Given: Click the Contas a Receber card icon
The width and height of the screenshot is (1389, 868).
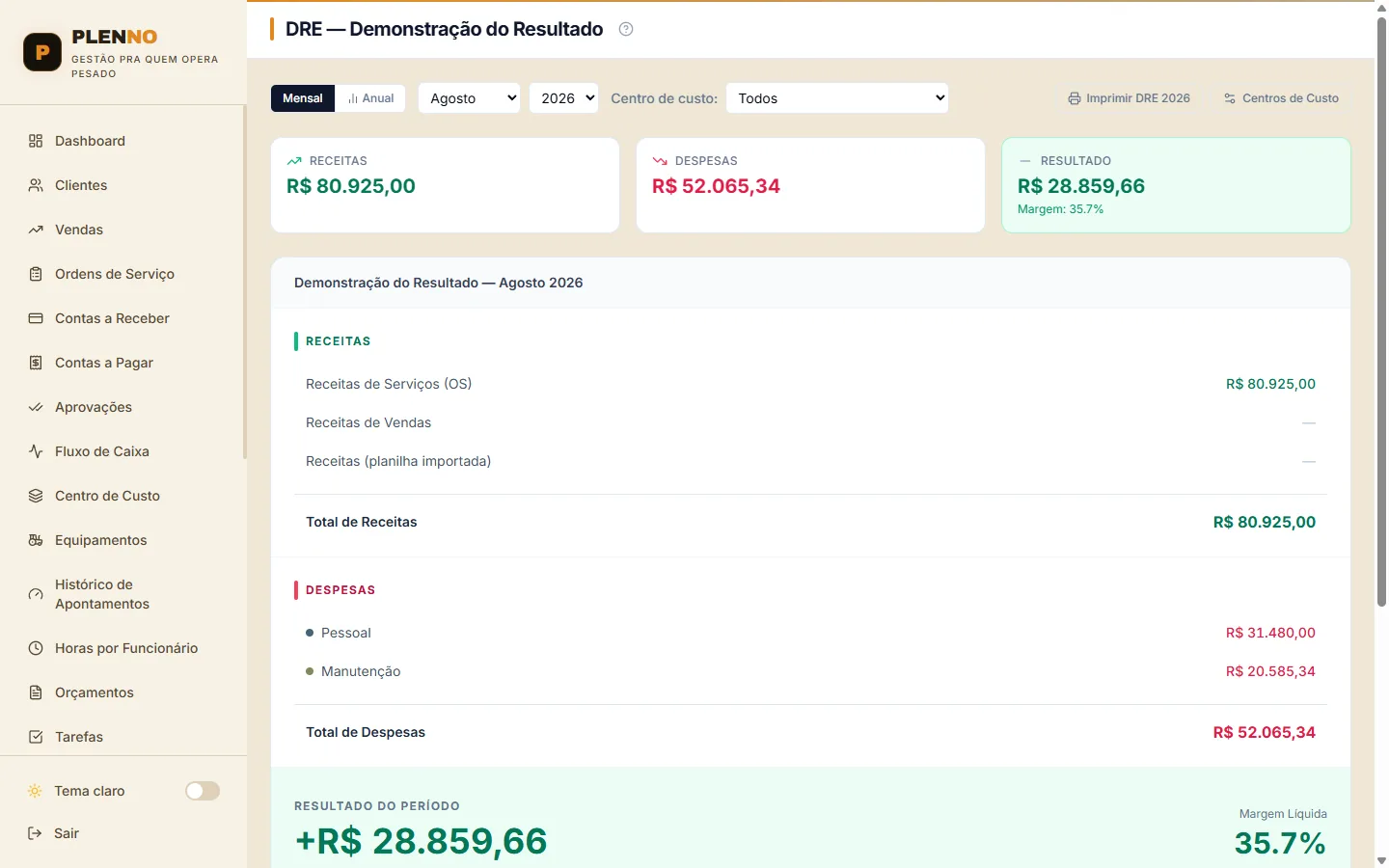Looking at the screenshot, I should pyautogui.click(x=36, y=318).
